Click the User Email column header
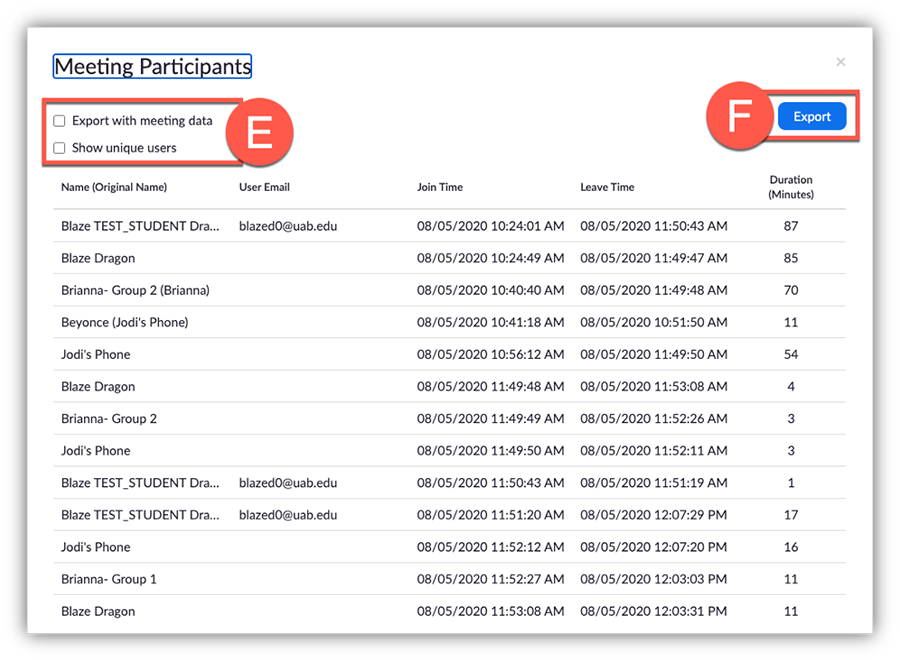The height and width of the screenshot is (660, 900). coord(264,187)
